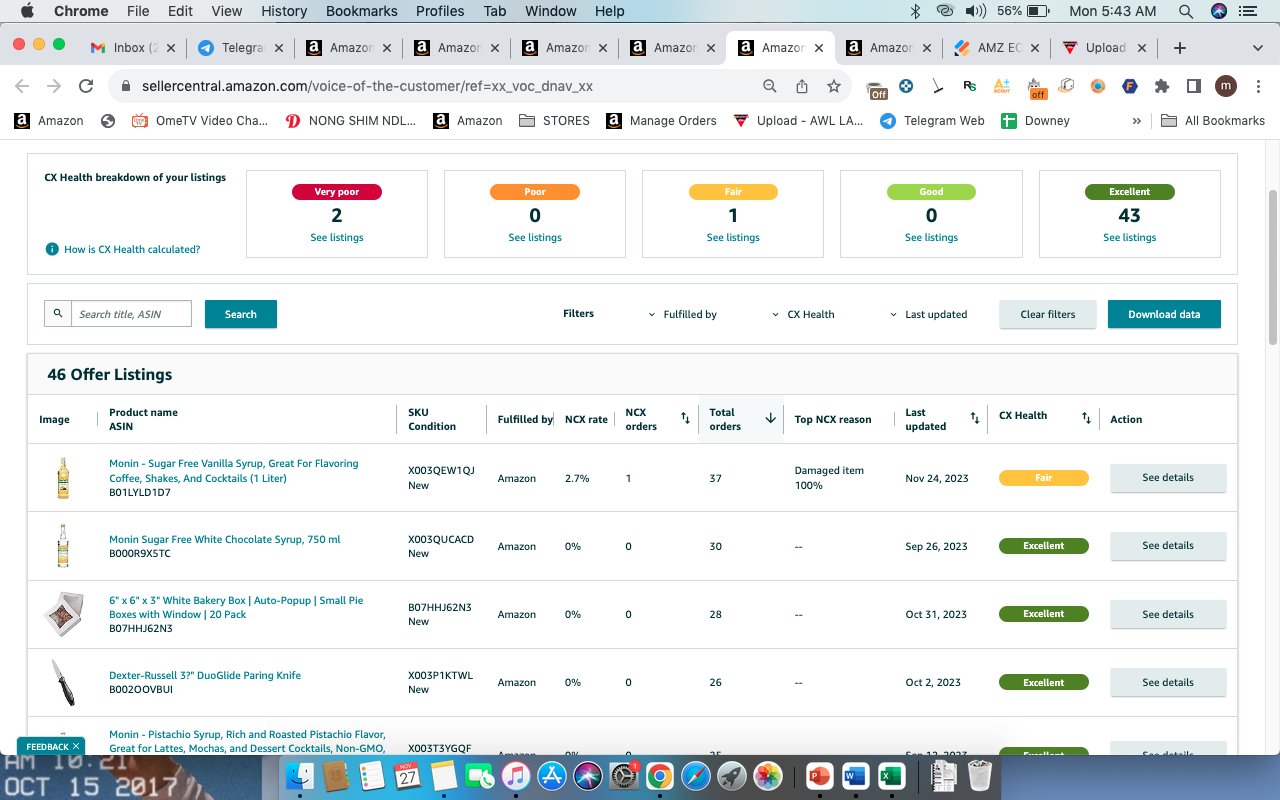The height and width of the screenshot is (800, 1280).
Task: Expand the Fulfilled by filter dropdown
Action: 683,314
